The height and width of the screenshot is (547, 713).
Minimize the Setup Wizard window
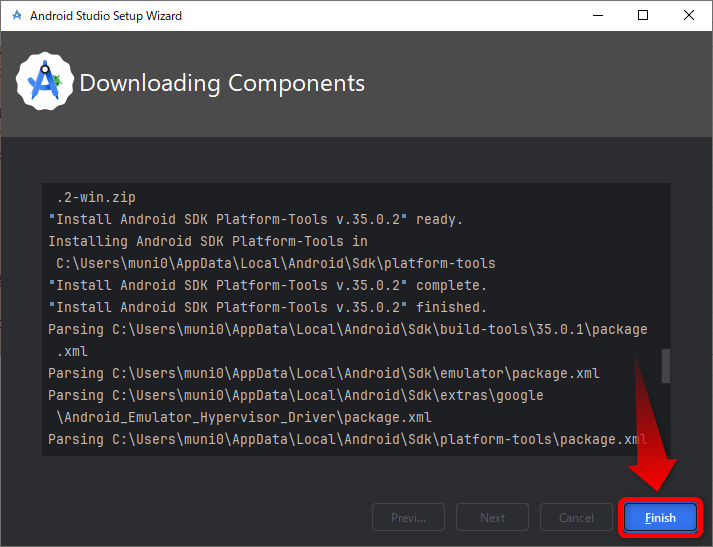598,15
